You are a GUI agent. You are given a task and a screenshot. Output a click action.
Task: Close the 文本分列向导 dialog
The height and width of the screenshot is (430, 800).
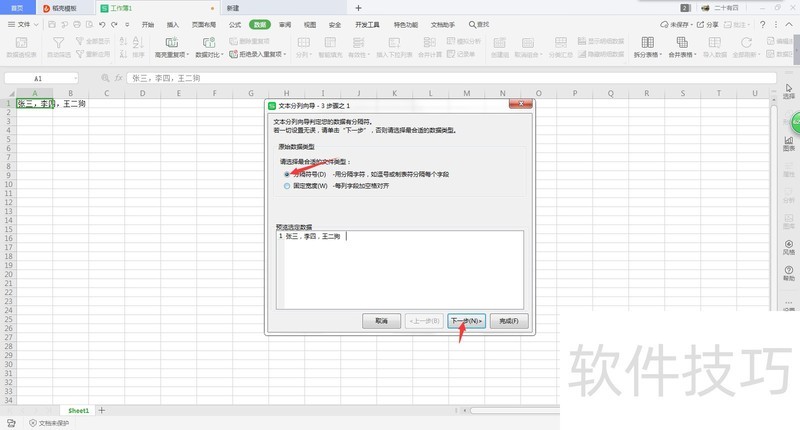(521, 104)
